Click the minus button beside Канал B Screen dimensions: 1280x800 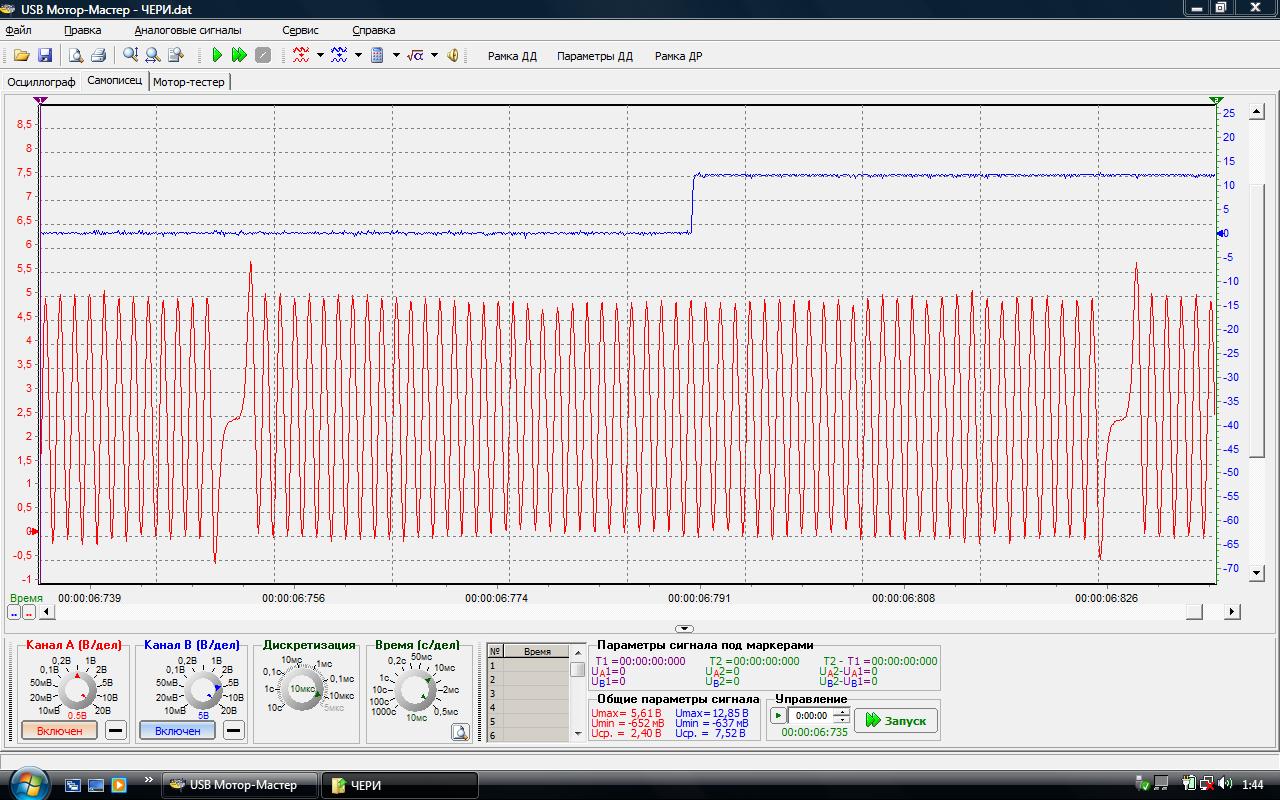[234, 731]
